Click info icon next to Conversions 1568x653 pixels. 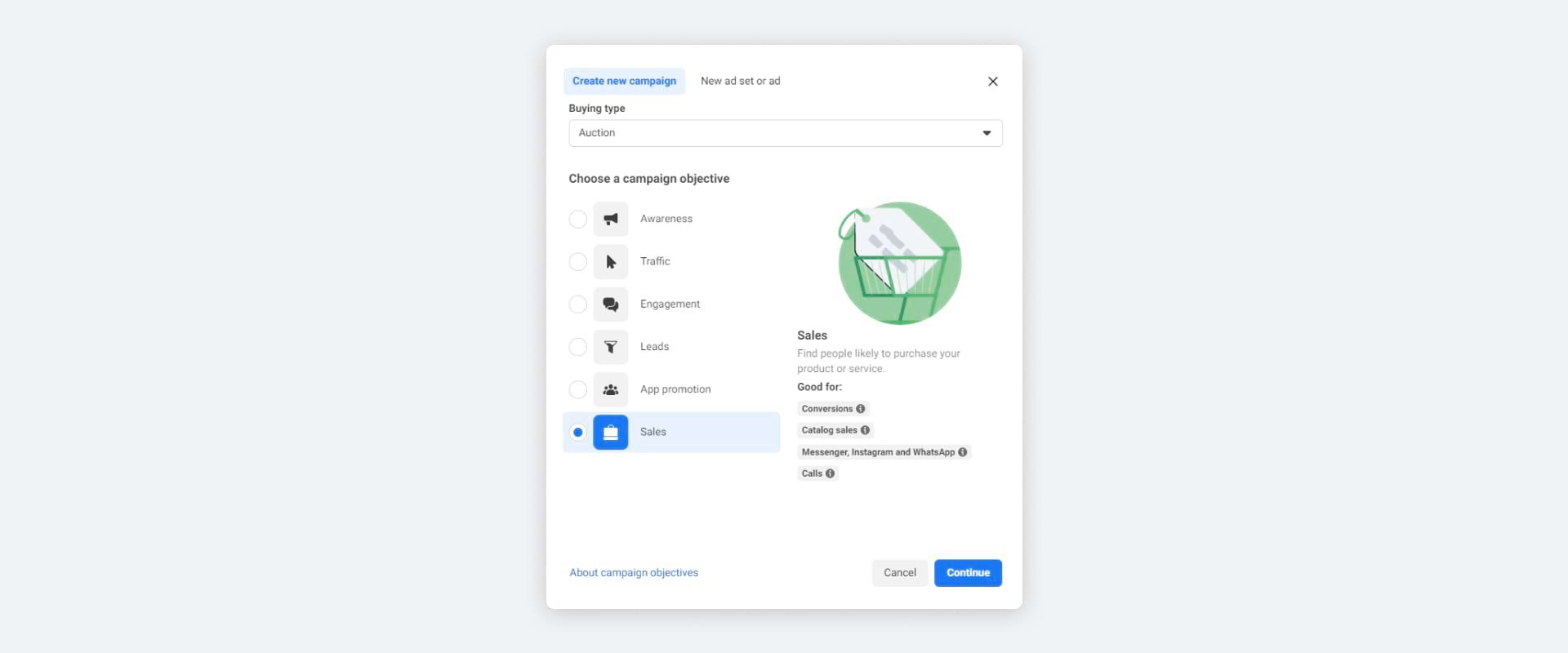pyautogui.click(x=860, y=409)
